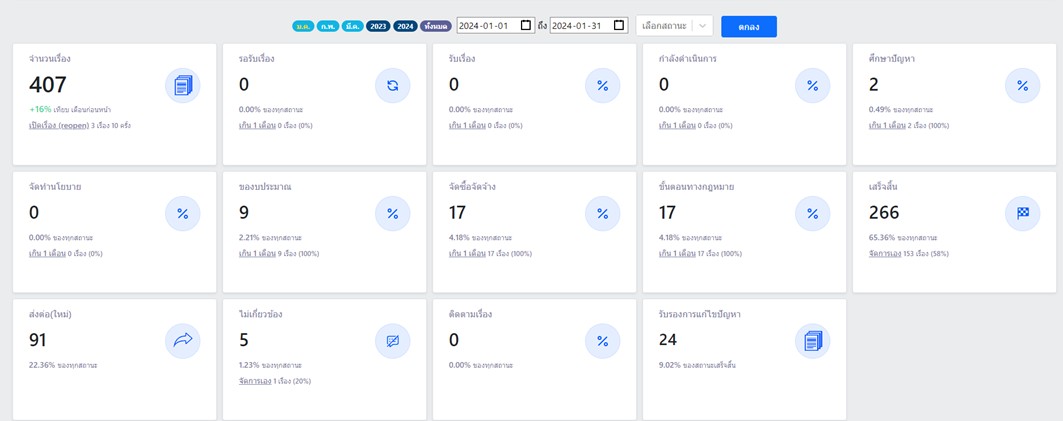Choose the 2023 year filter pill
The height and width of the screenshot is (421, 1063).
(x=378, y=26)
